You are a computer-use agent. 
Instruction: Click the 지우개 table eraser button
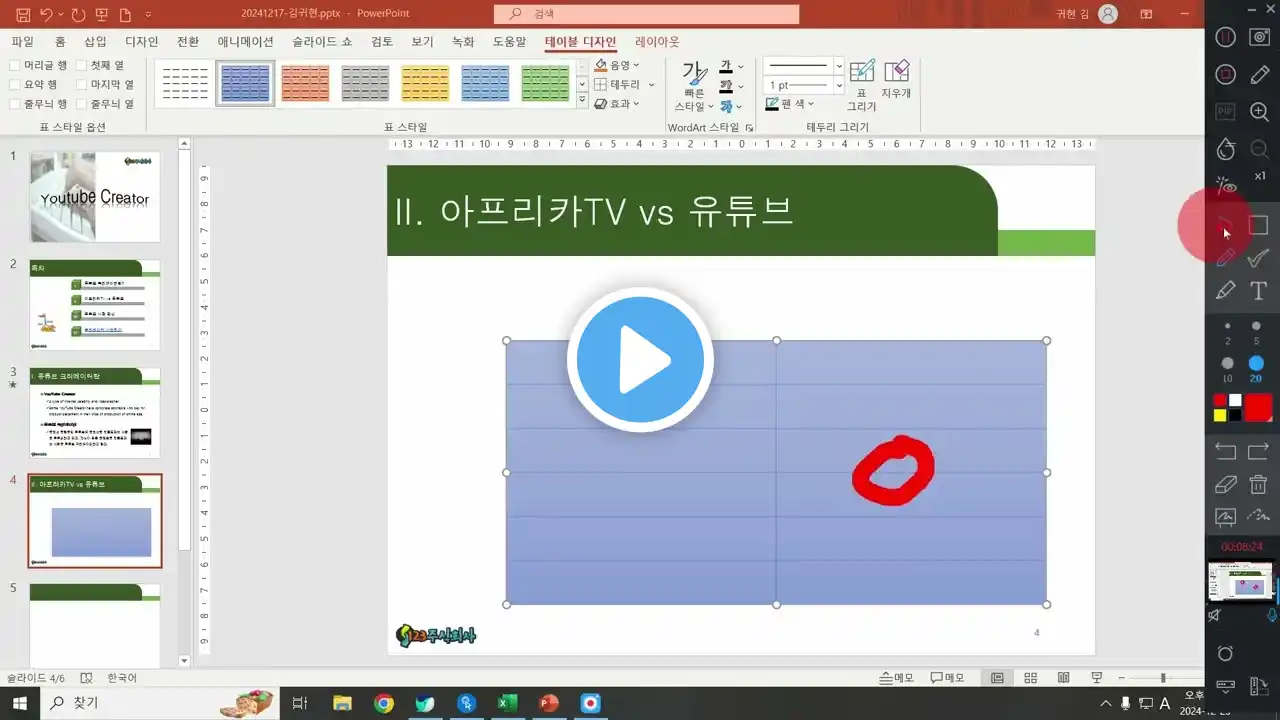[896, 79]
